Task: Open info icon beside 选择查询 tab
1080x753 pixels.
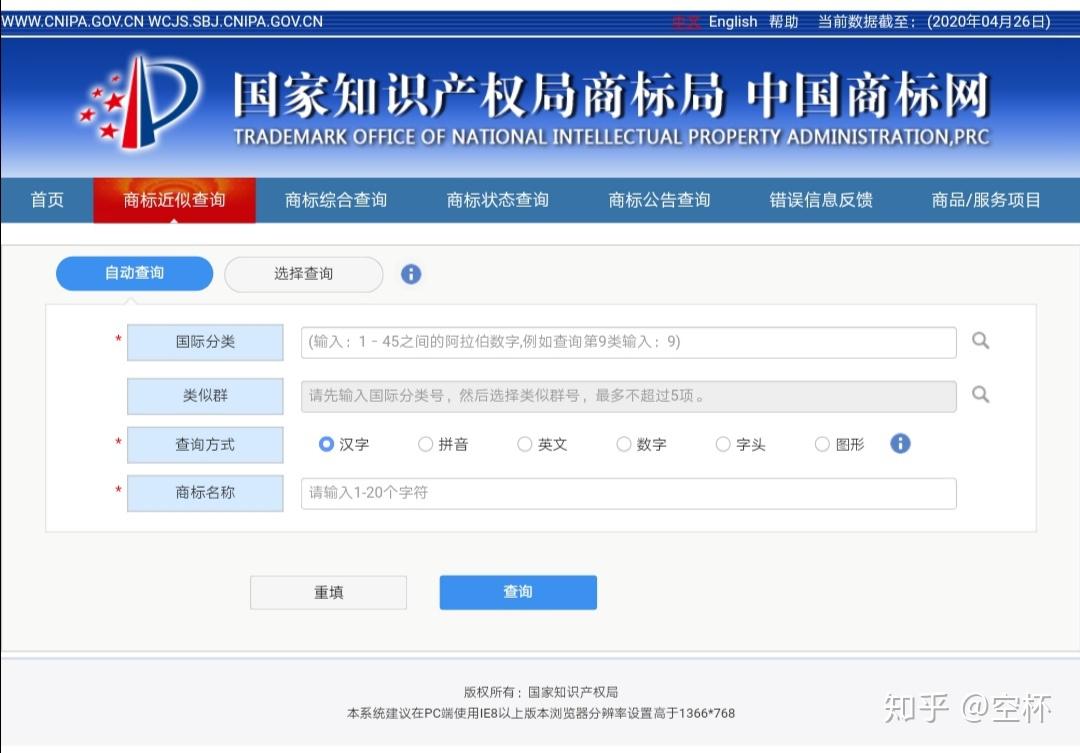Action: click(411, 274)
